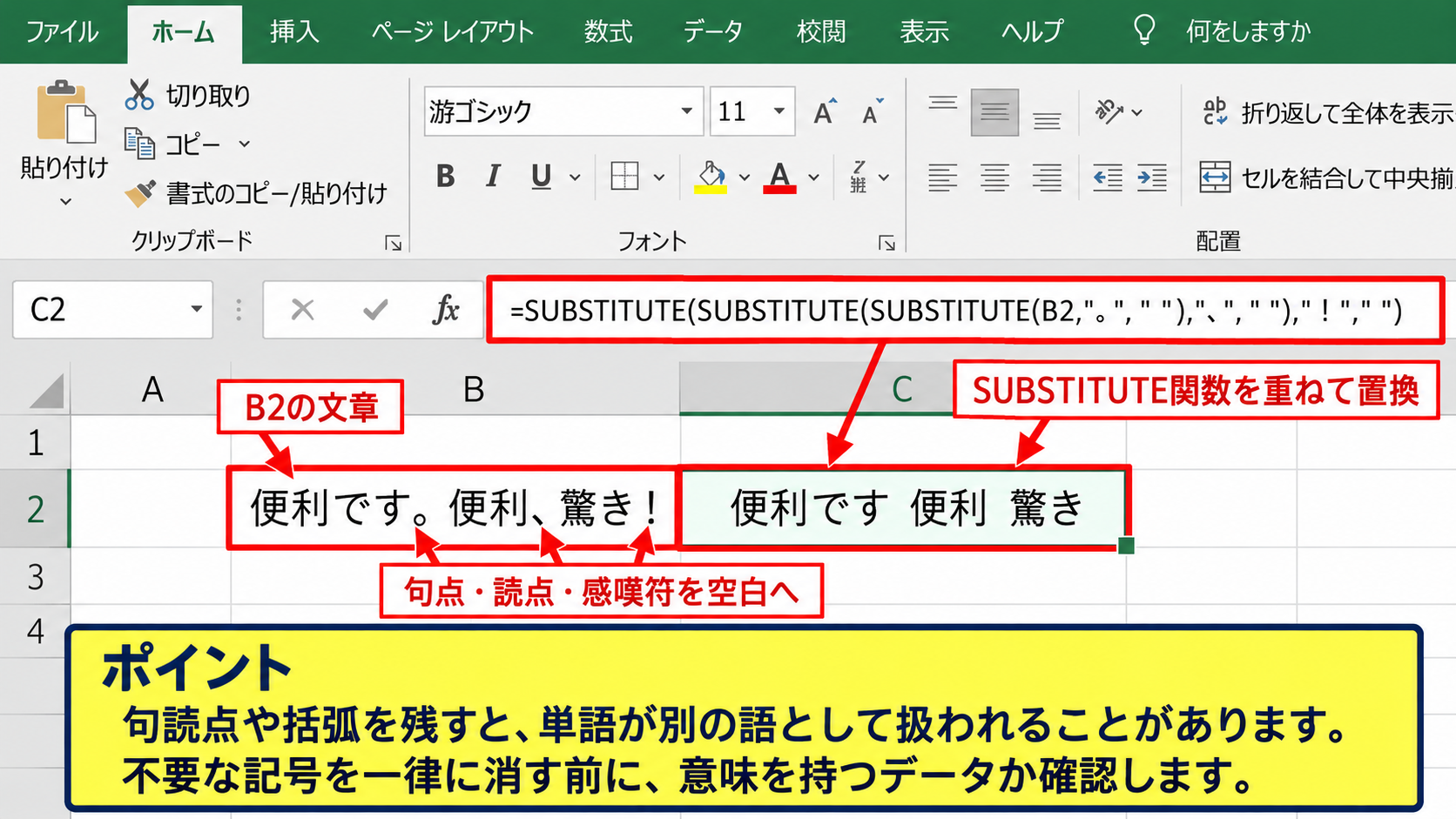This screenshot has width=1456, height=819.
Task: Click the red font color A swatch
Action: tap(780, 178)
